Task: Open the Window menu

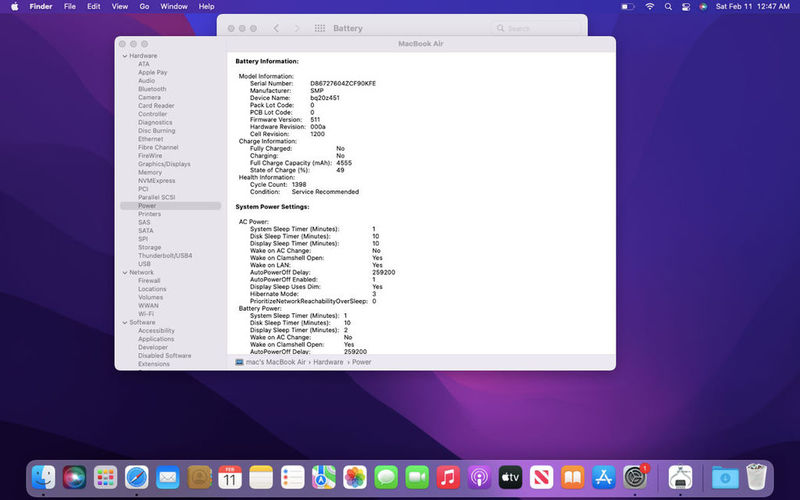Action: (174, 7)
